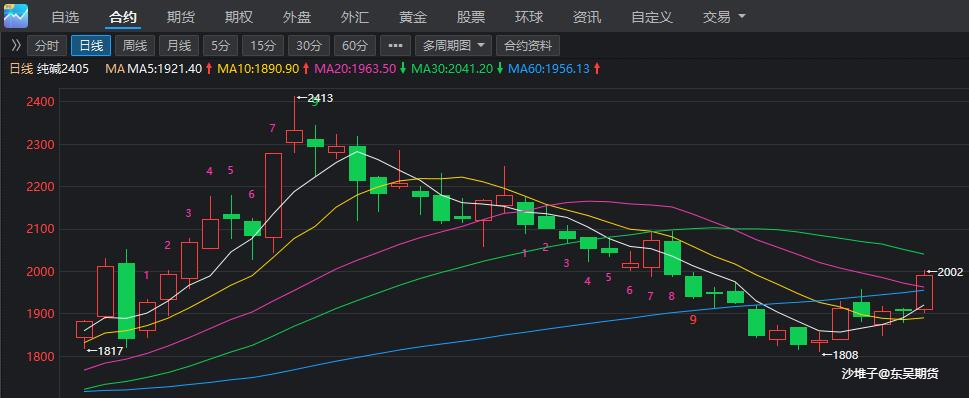Click the MA60:1956.13 value
Viewport: 969px width, 398px height.
coord(549,69)
